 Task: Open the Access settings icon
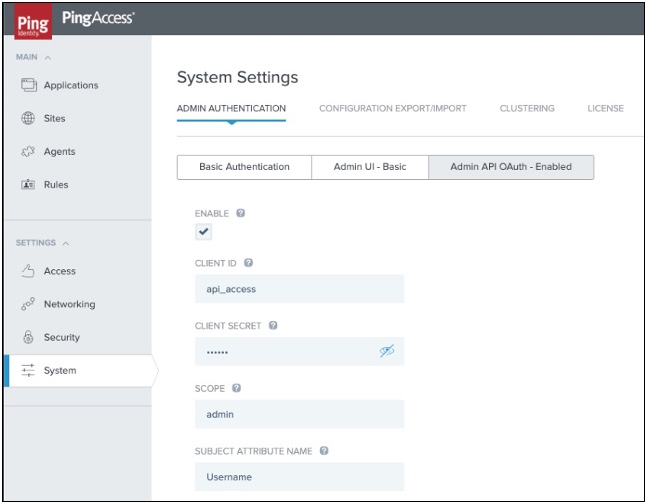click(28, 271)
